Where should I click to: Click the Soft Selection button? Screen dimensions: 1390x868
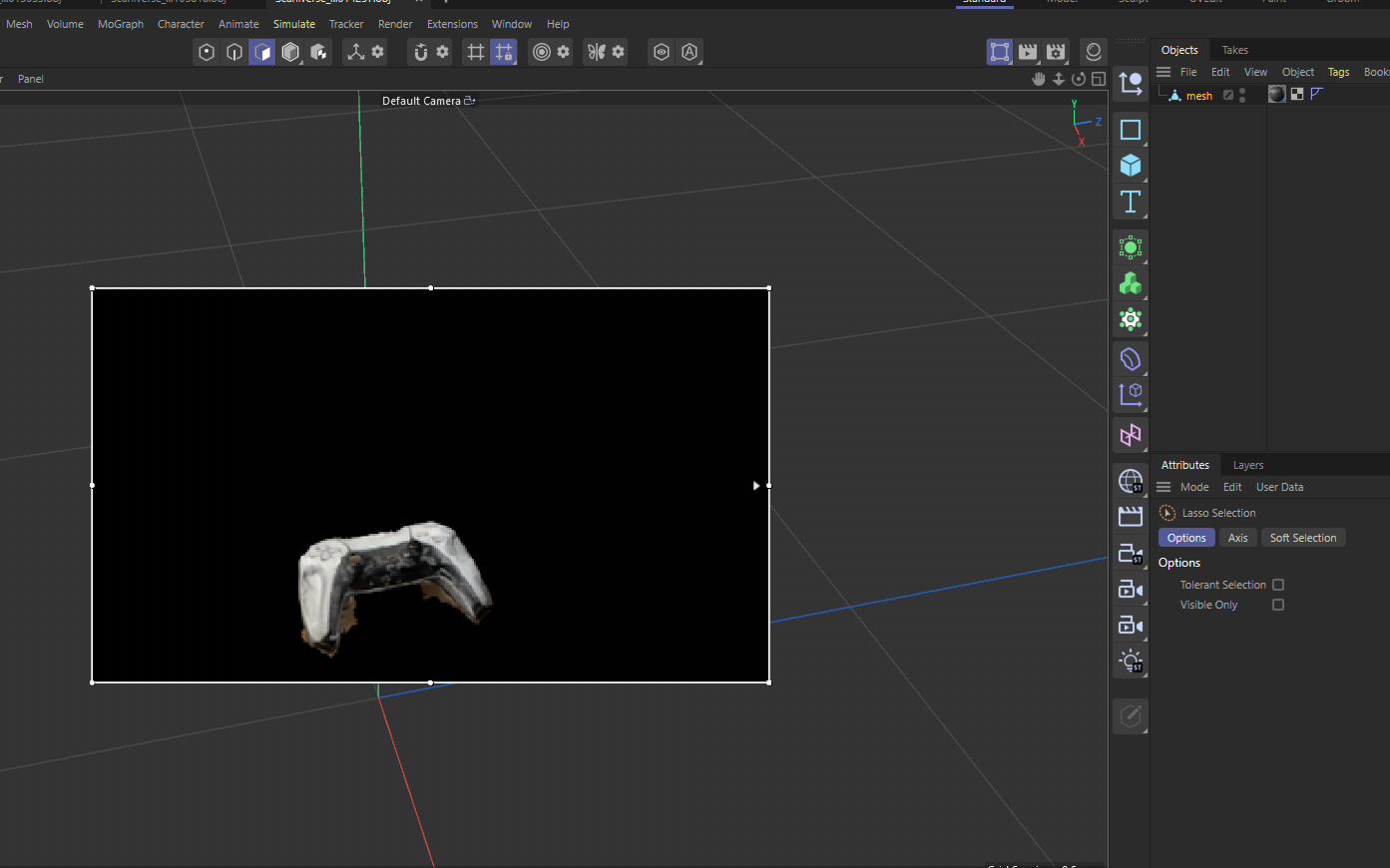pyautogui.click(x=1303, y=537)
